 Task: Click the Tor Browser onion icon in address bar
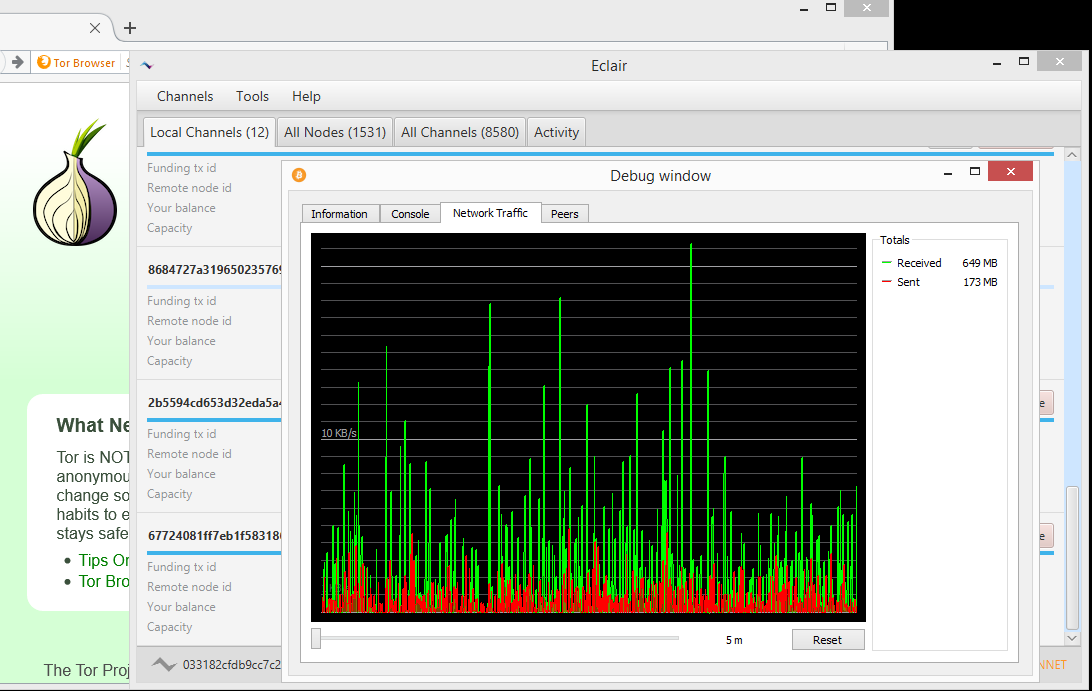click(44, 62)
